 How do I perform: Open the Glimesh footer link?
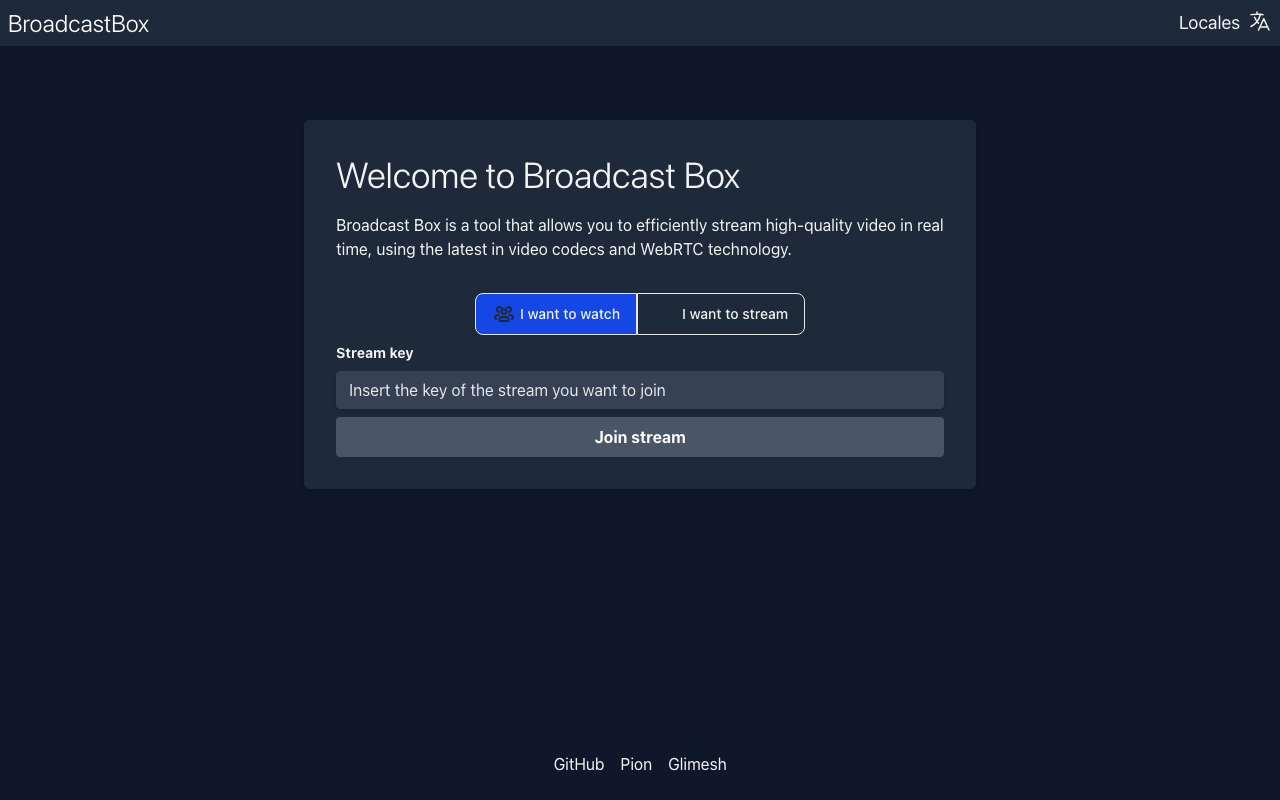(697, 764)
